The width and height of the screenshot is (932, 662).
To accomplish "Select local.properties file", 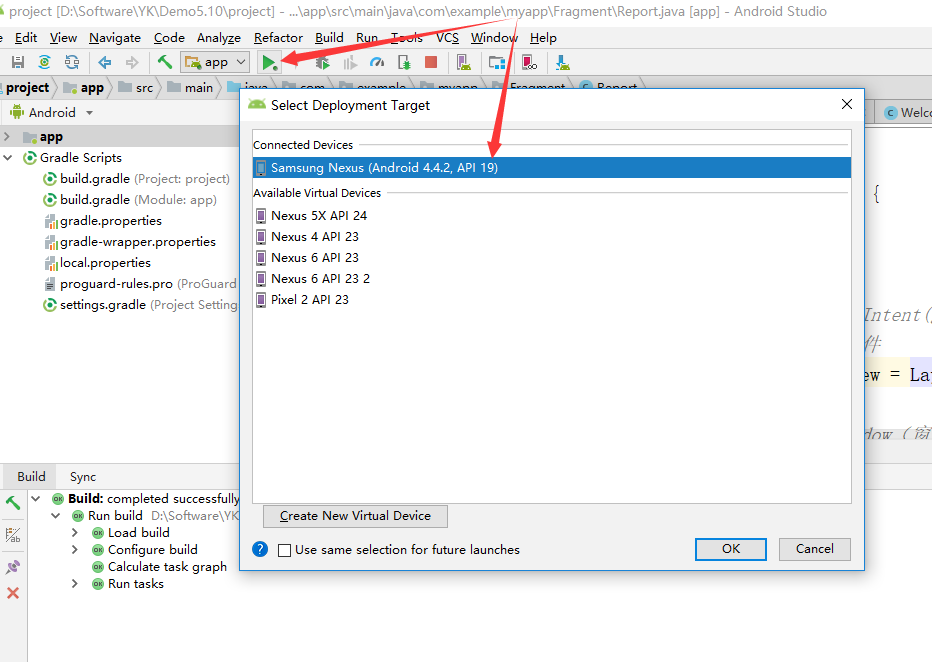I will tap(98, 263).
